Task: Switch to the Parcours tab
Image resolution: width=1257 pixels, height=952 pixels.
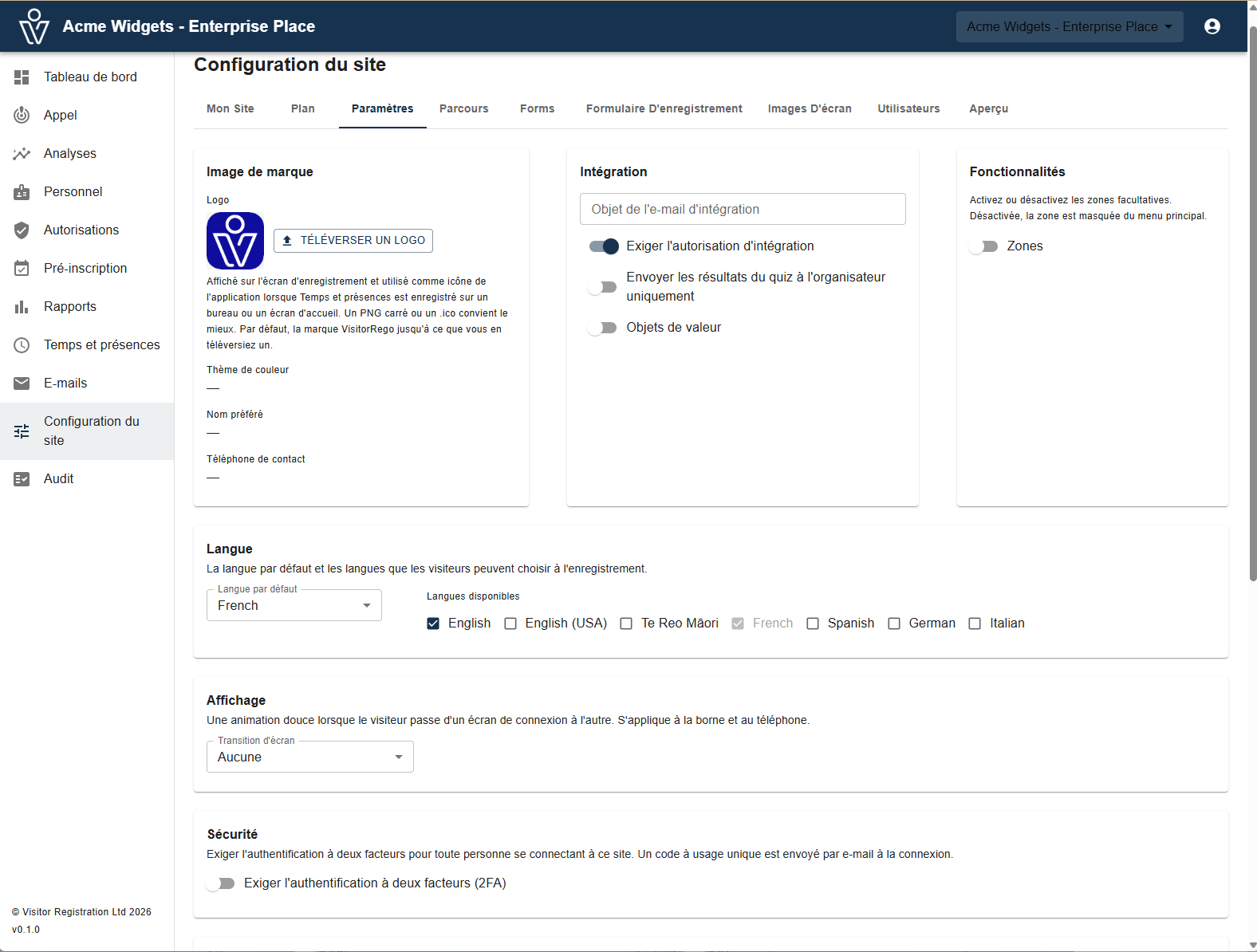Action: point(464,108)
